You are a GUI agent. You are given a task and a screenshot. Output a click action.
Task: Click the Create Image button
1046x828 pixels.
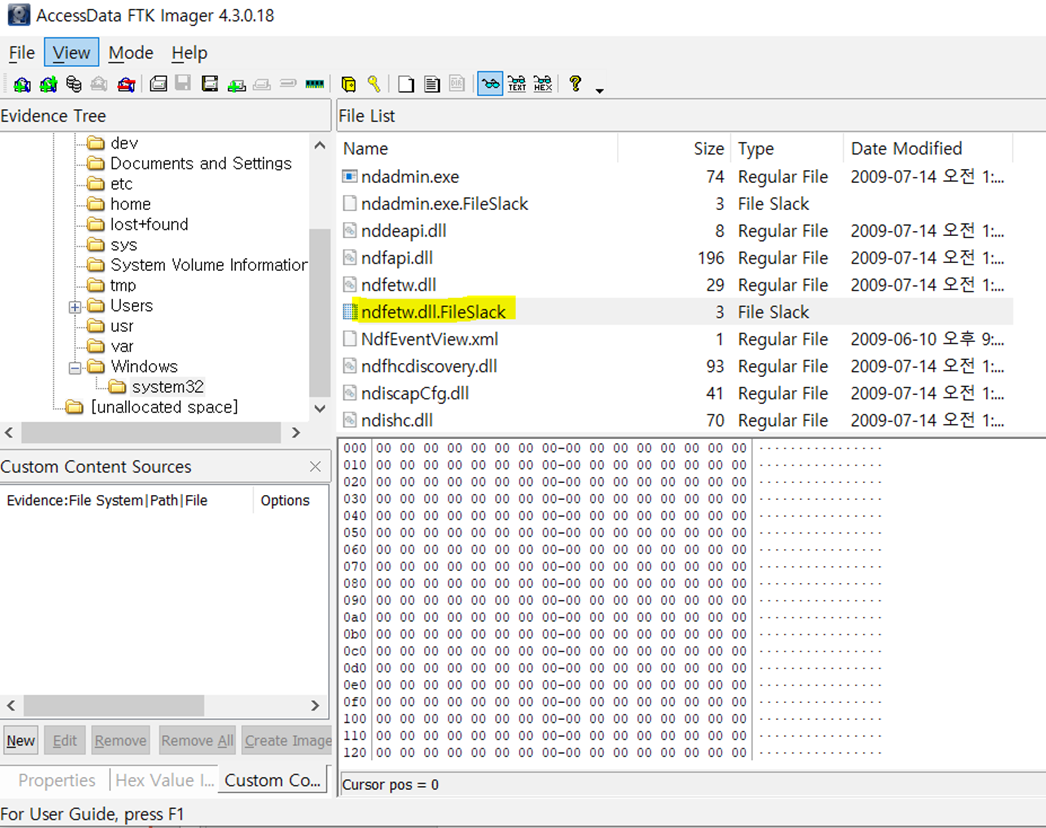tap(287, 741)
